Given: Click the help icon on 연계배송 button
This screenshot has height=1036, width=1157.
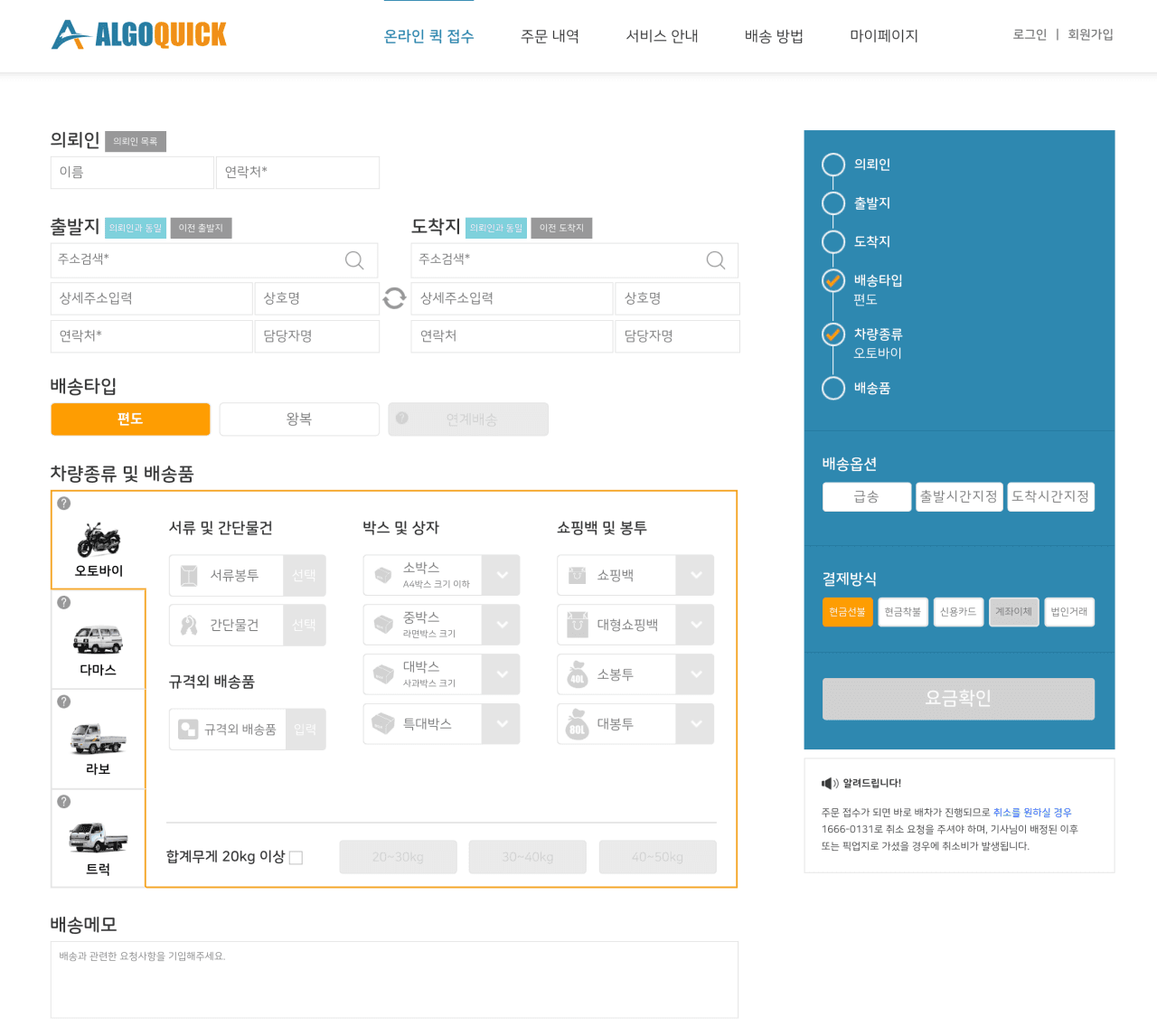Looking at the screenshot, I should tap(402, 418).
